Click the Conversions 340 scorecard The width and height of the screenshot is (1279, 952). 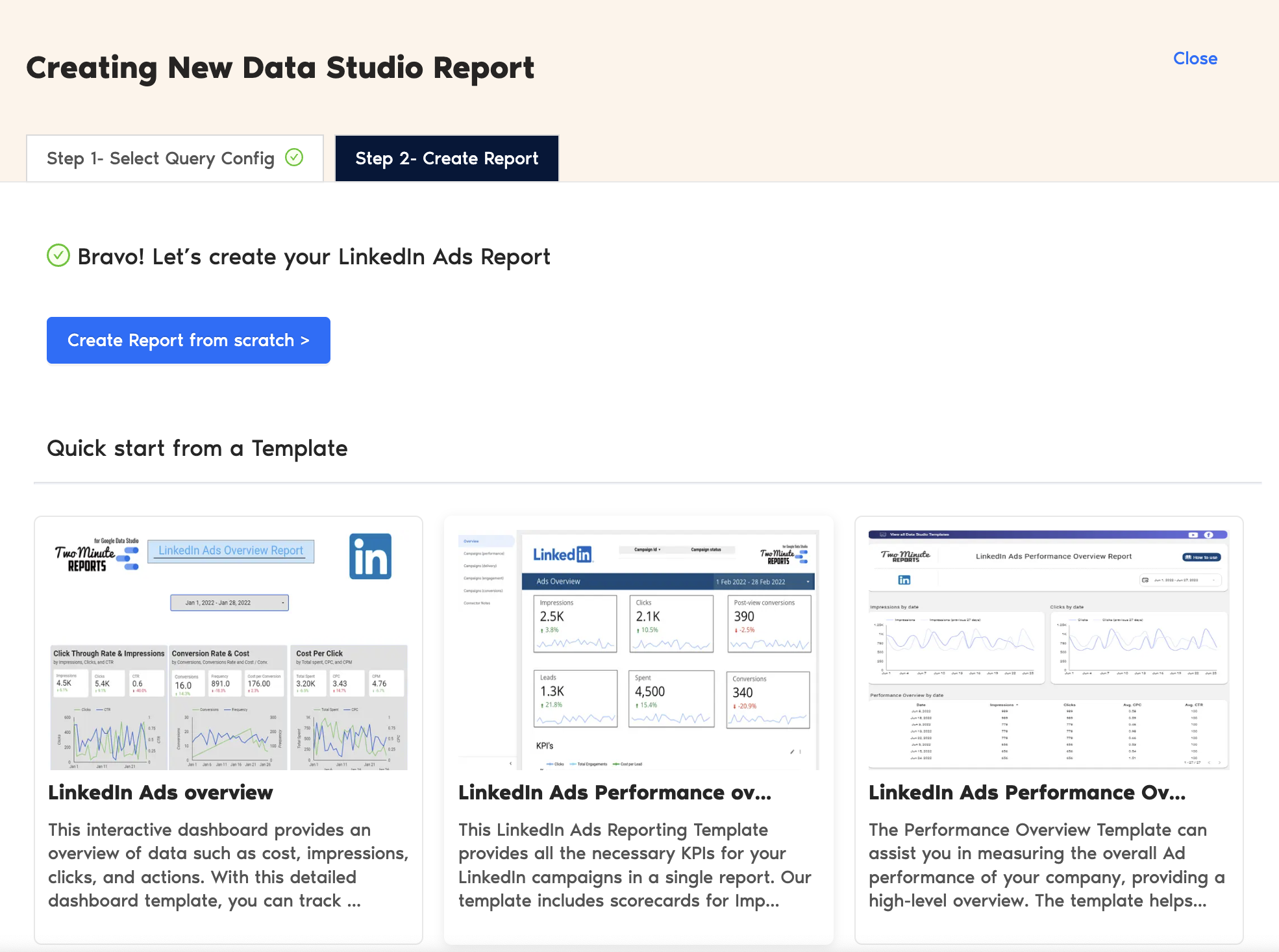click(x=768, y=700)
